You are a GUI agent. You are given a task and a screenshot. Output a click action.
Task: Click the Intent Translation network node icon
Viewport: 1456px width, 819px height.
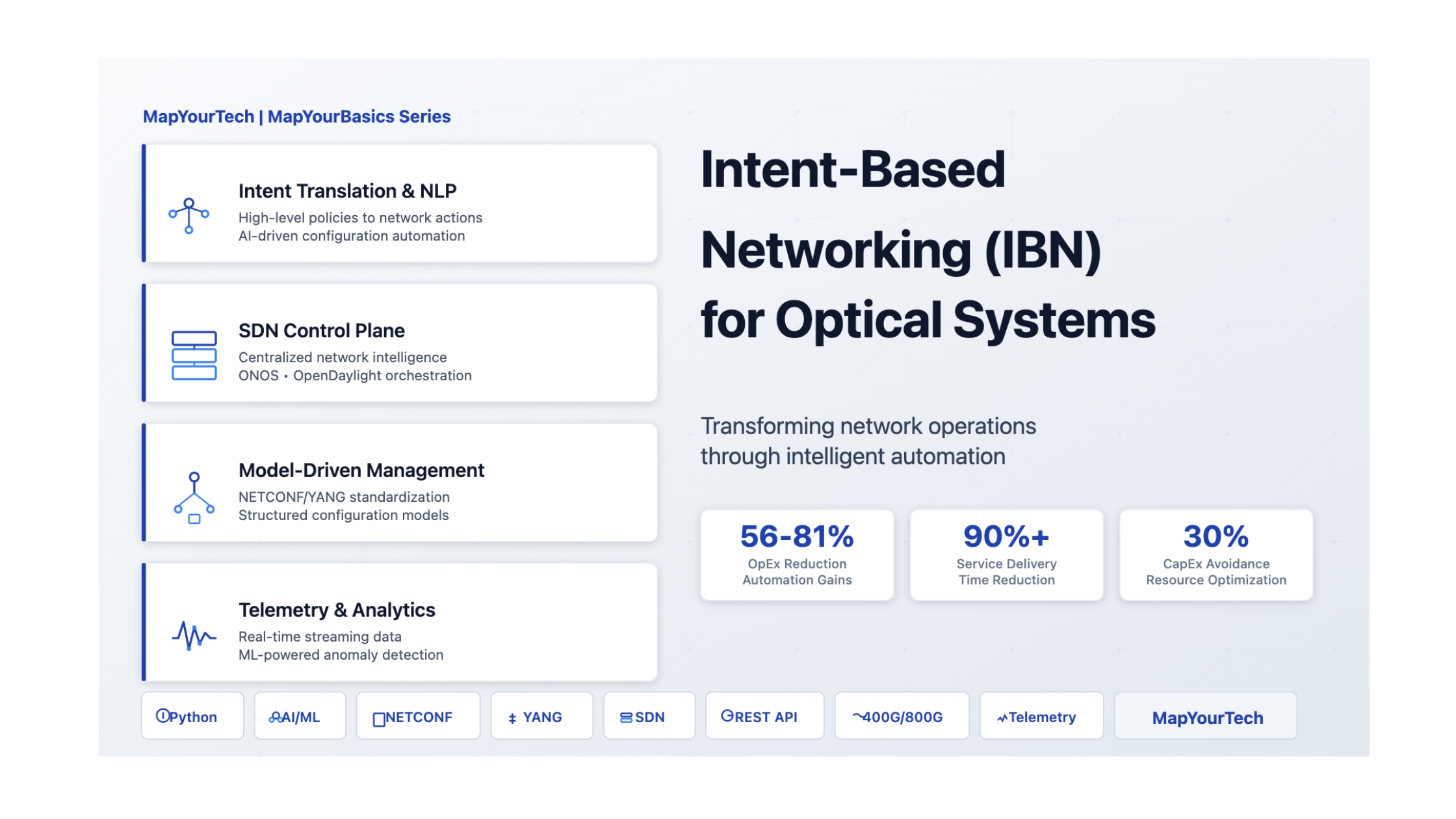[188, 216]
